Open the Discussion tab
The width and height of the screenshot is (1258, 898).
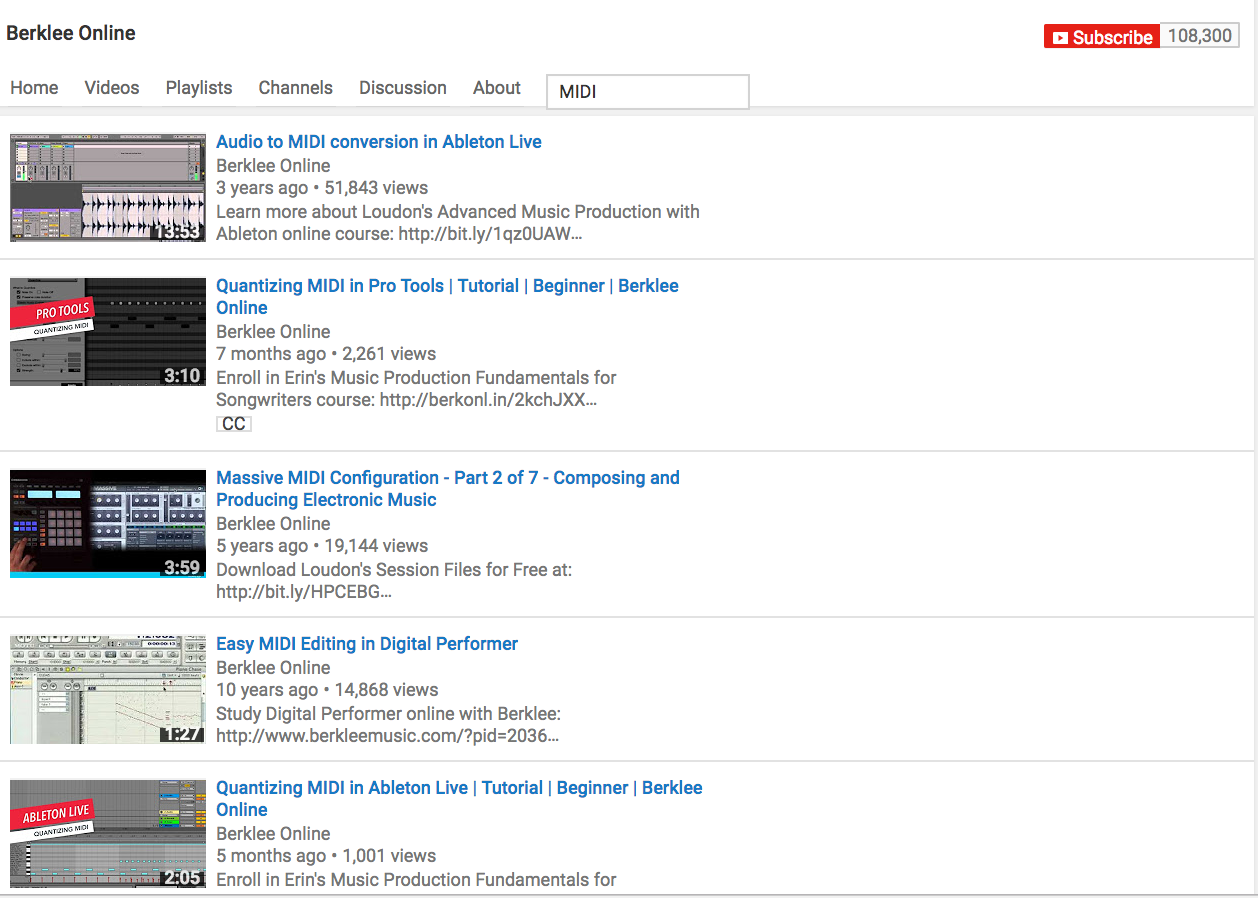click(x=403, y=88)
